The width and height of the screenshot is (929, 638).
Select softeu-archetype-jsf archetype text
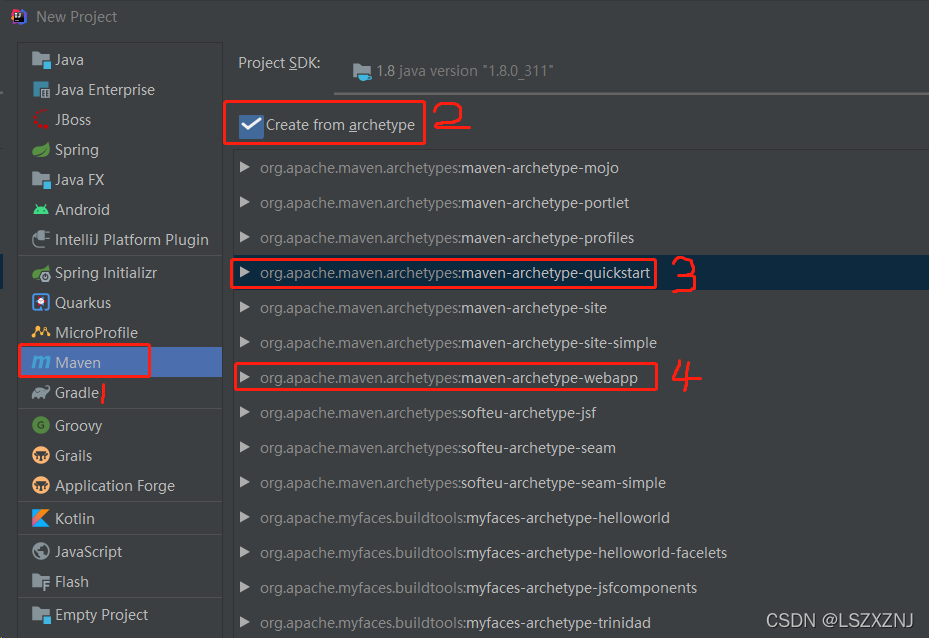(x=428, y=413)
